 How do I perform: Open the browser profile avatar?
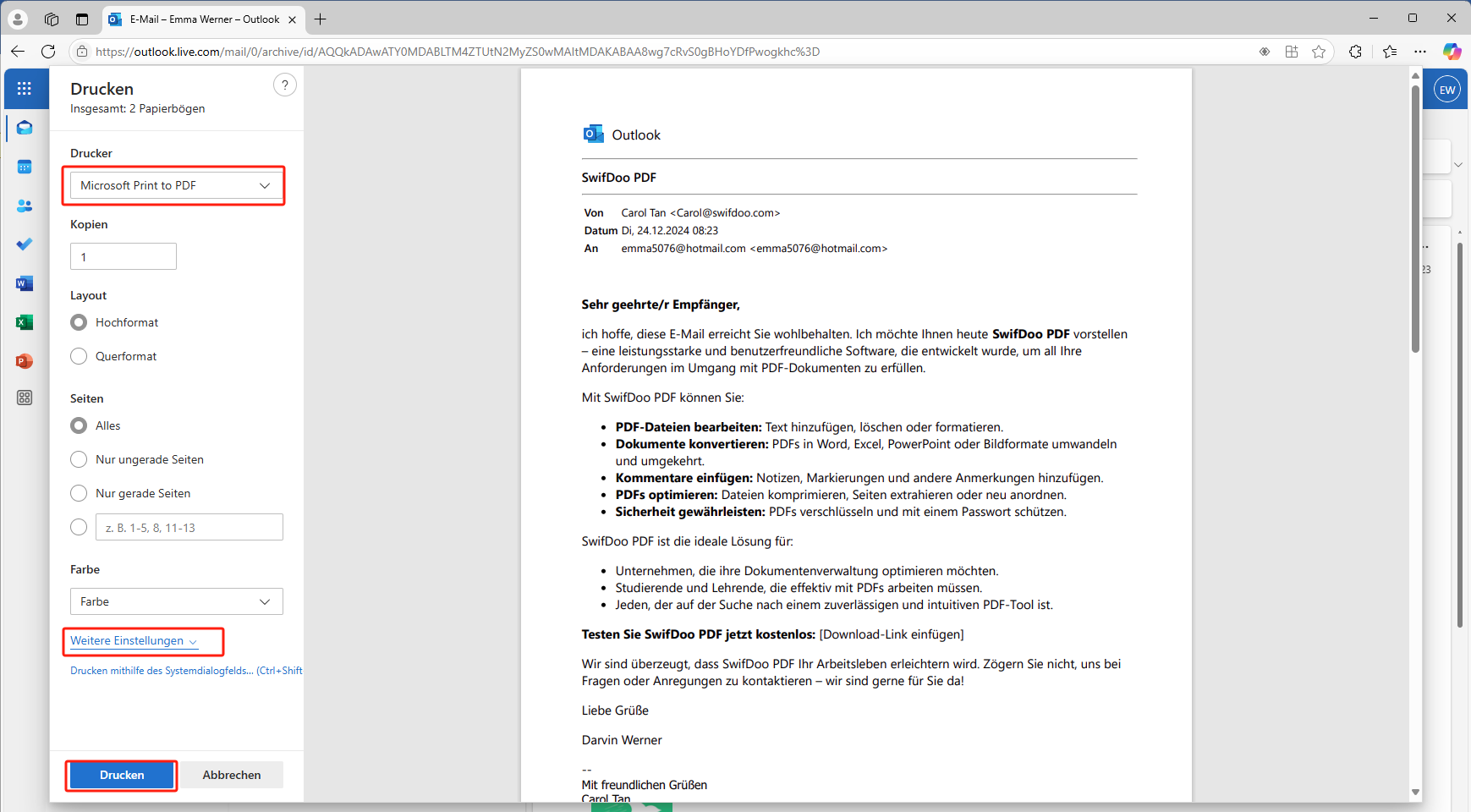18,19
